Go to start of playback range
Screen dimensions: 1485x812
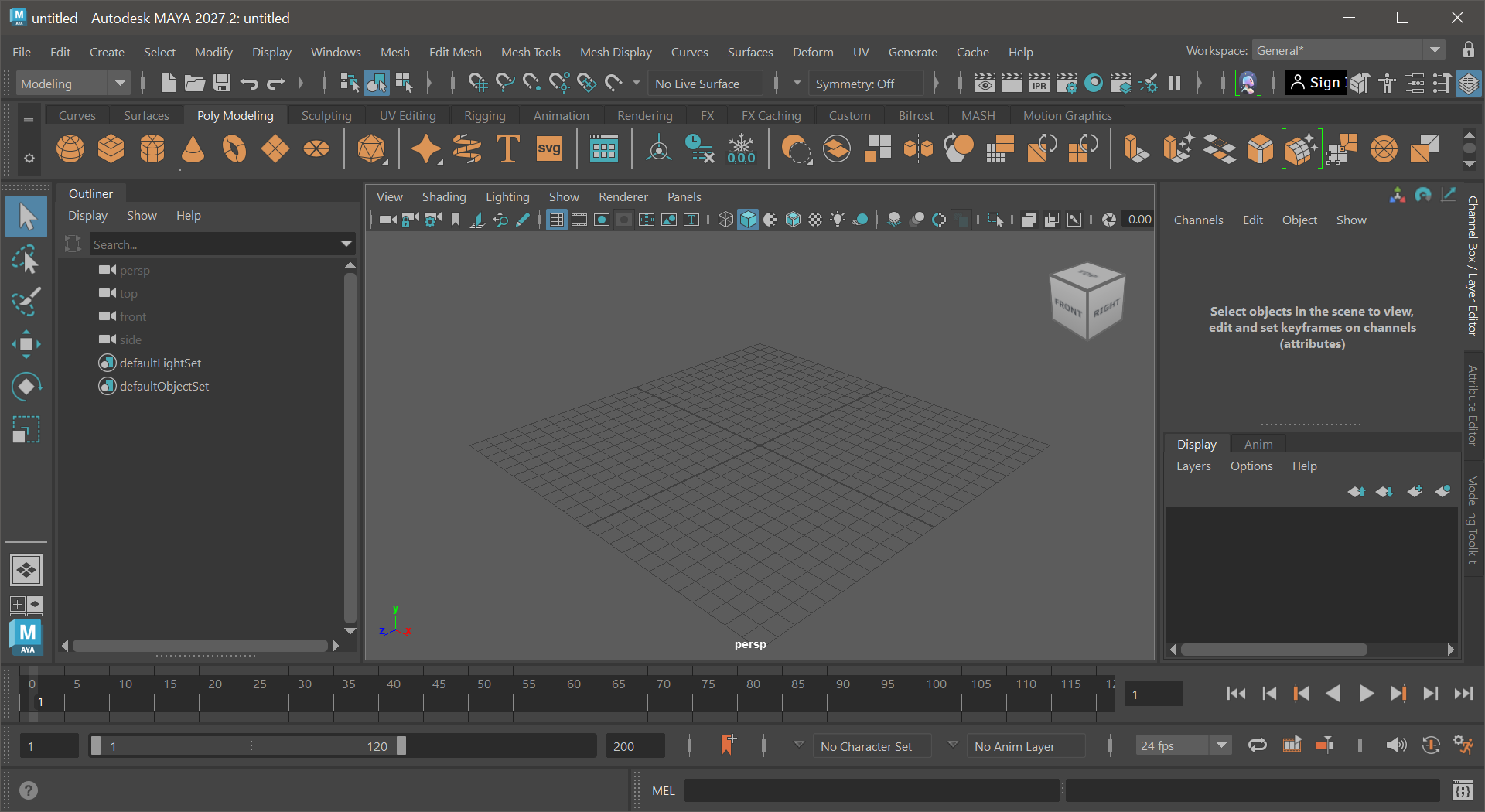(1236, 694)
